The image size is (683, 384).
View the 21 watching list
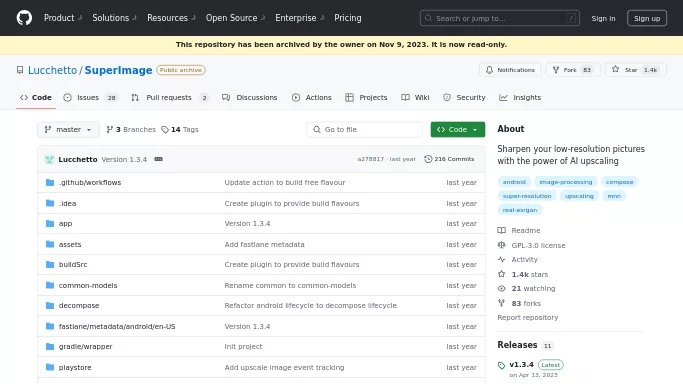[x=527, y=288]
